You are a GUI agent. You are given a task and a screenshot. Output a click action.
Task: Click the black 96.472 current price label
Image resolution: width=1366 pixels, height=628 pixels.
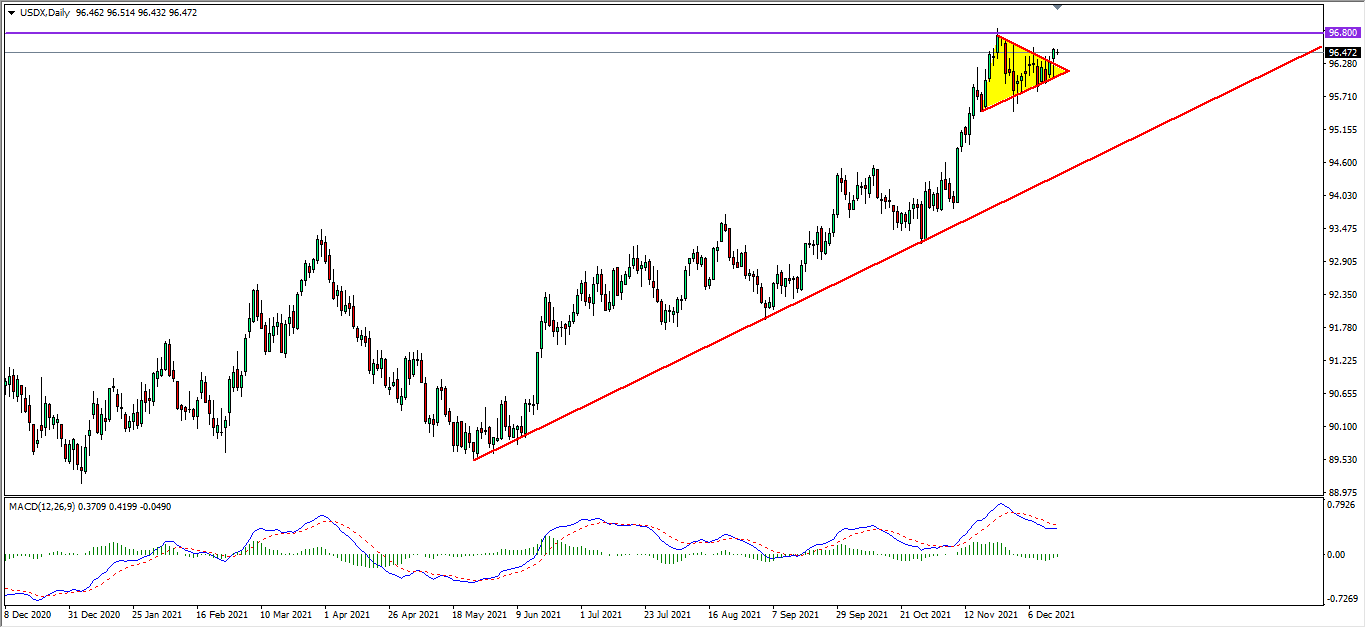click(x=1341, y=52)
